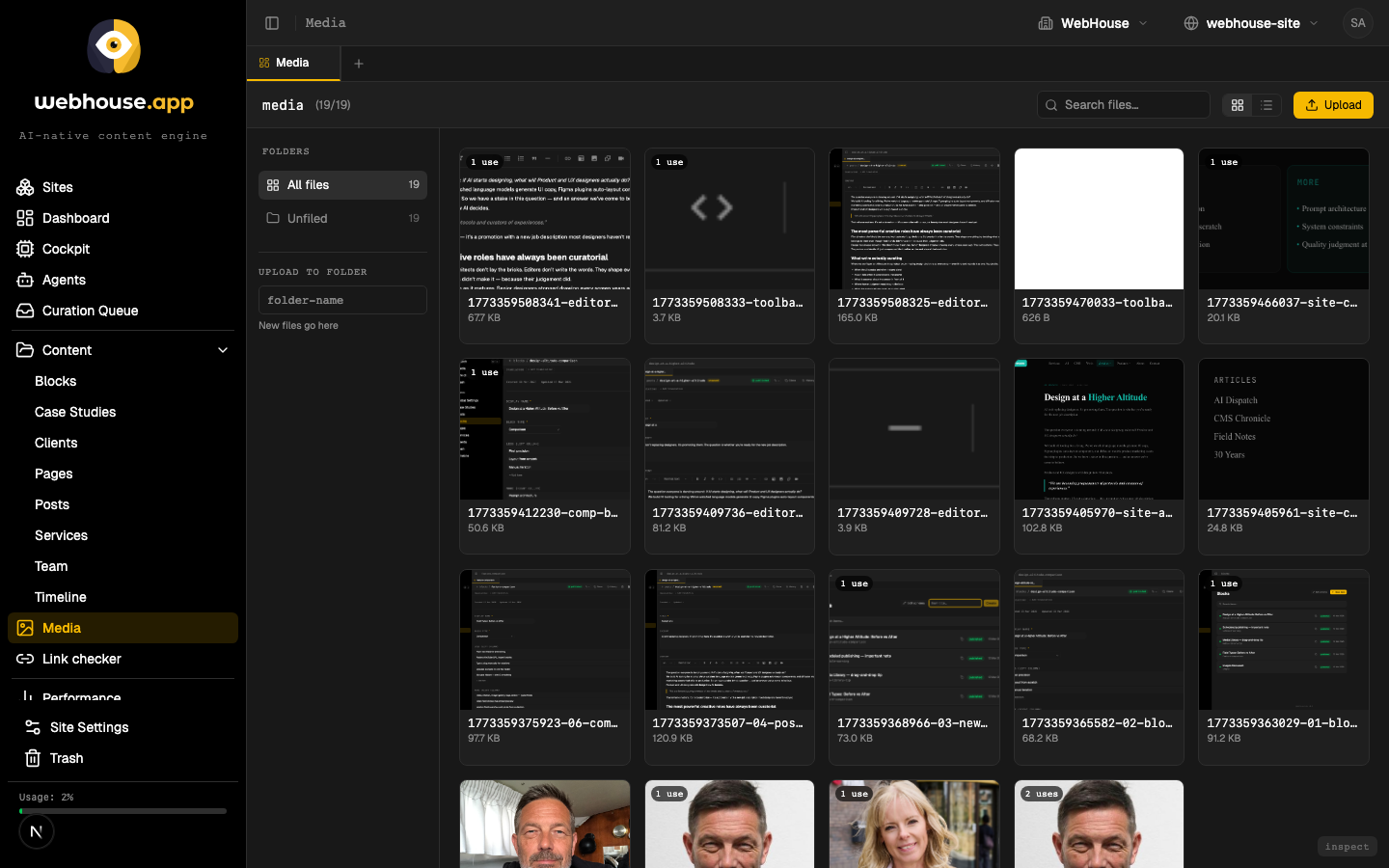Viewport: 1389px width, 868px height.
Task: Open the Curation Queue inbox icon
Action: [x=25, y=311]
